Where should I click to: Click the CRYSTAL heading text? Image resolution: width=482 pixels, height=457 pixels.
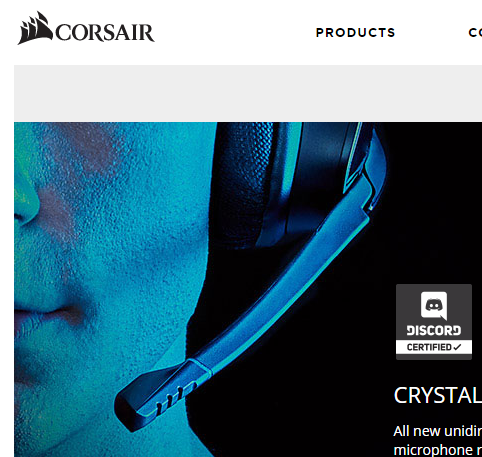438,395
